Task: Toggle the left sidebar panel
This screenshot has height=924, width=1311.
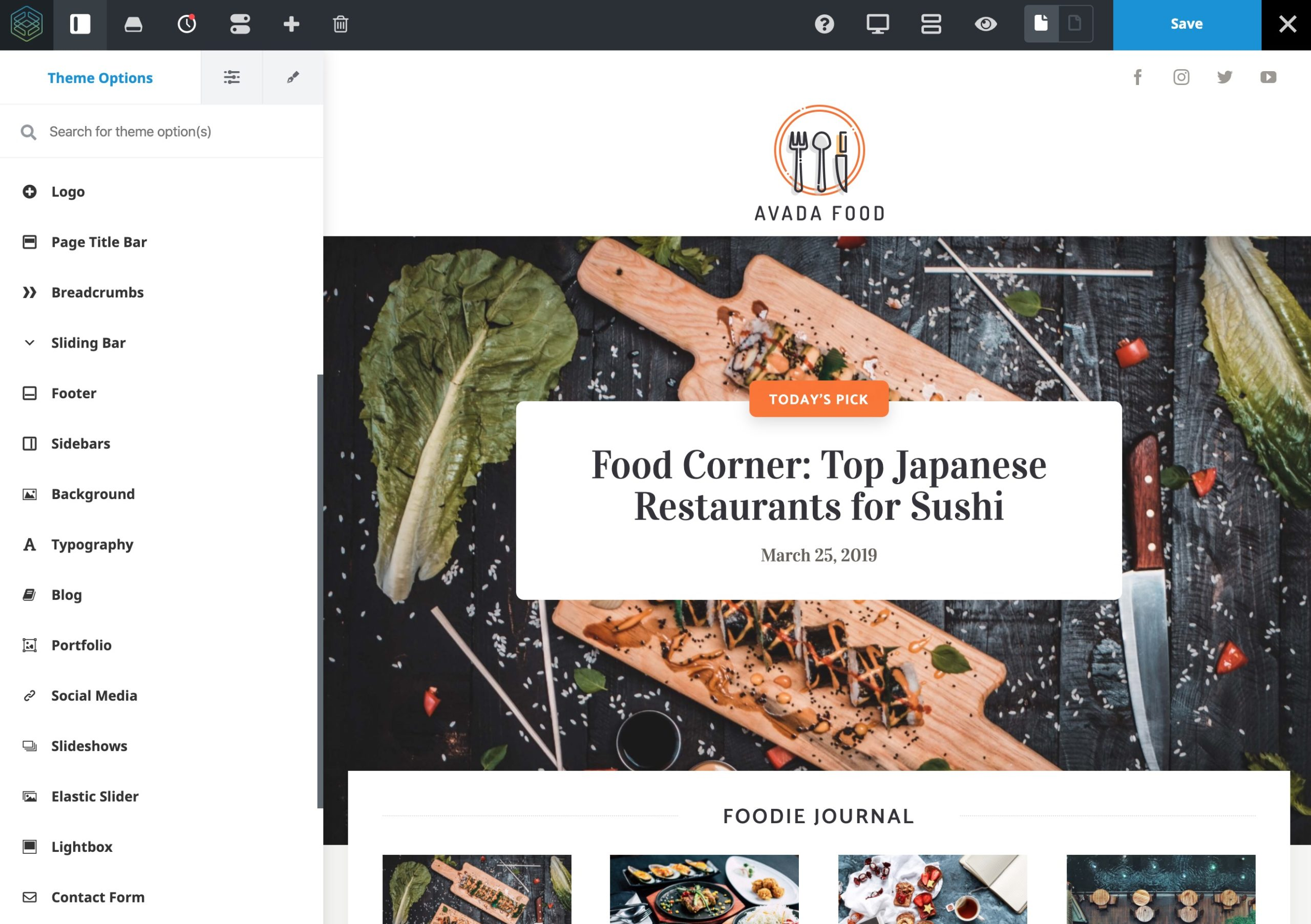Action: point(80,24)
